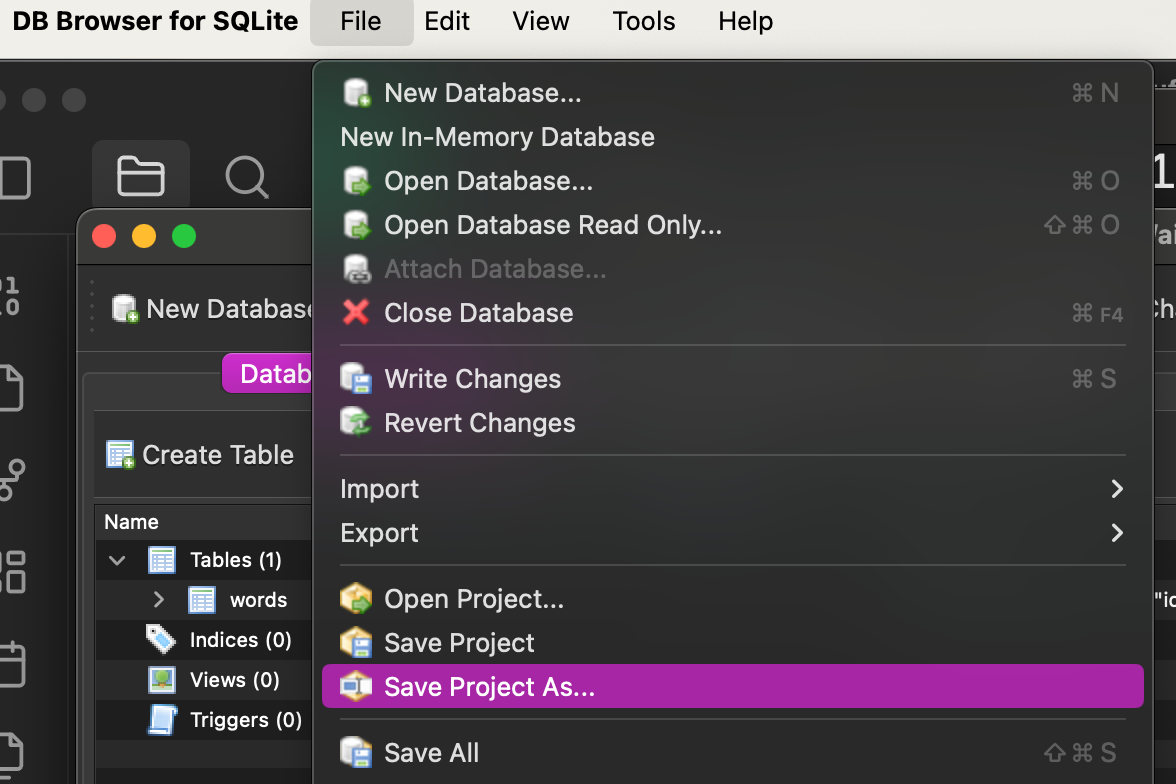Viewport: 1176px width, 784px height.
Task: Click the New Database cylinder icon in menu
Action: 357,93
